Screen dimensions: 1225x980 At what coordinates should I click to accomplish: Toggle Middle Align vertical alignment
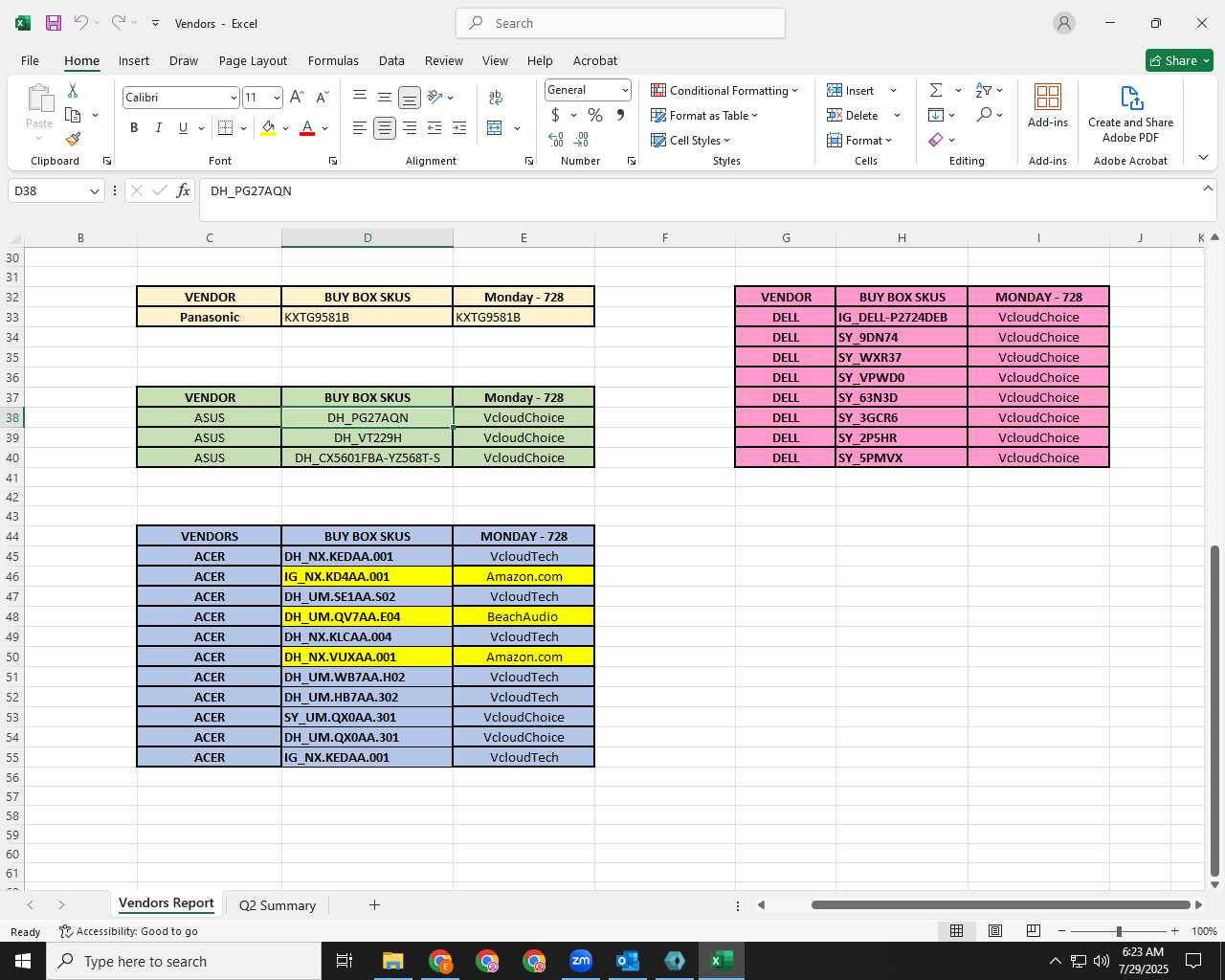click(x=385, y=97)
